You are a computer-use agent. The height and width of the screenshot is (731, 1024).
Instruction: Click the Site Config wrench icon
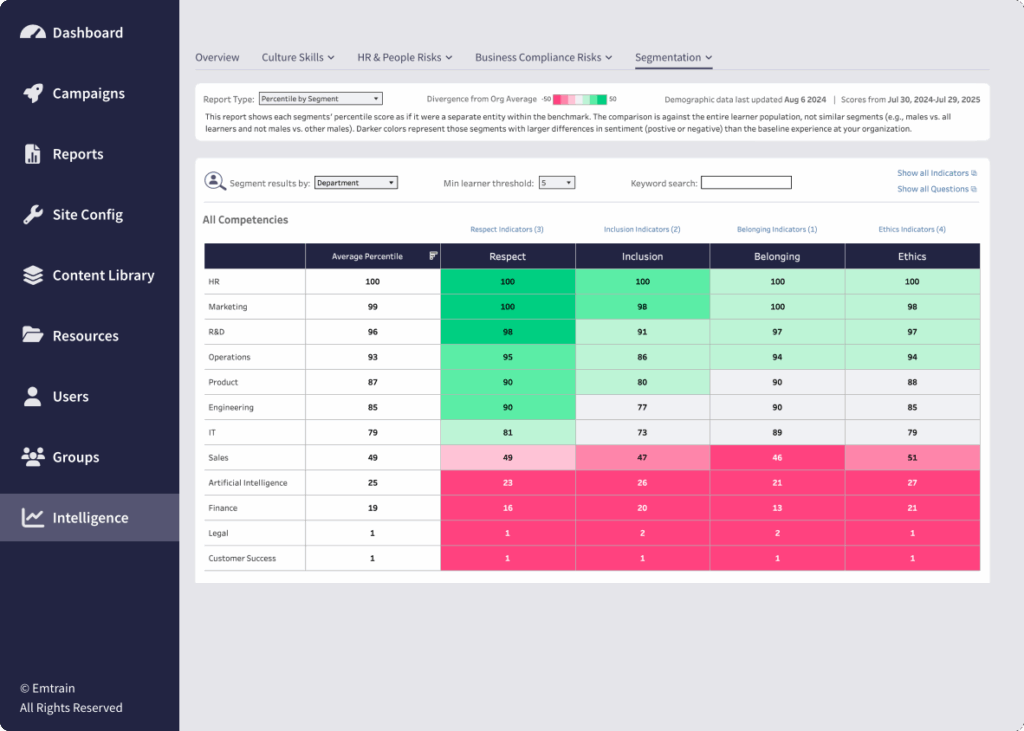coord(33,214)
